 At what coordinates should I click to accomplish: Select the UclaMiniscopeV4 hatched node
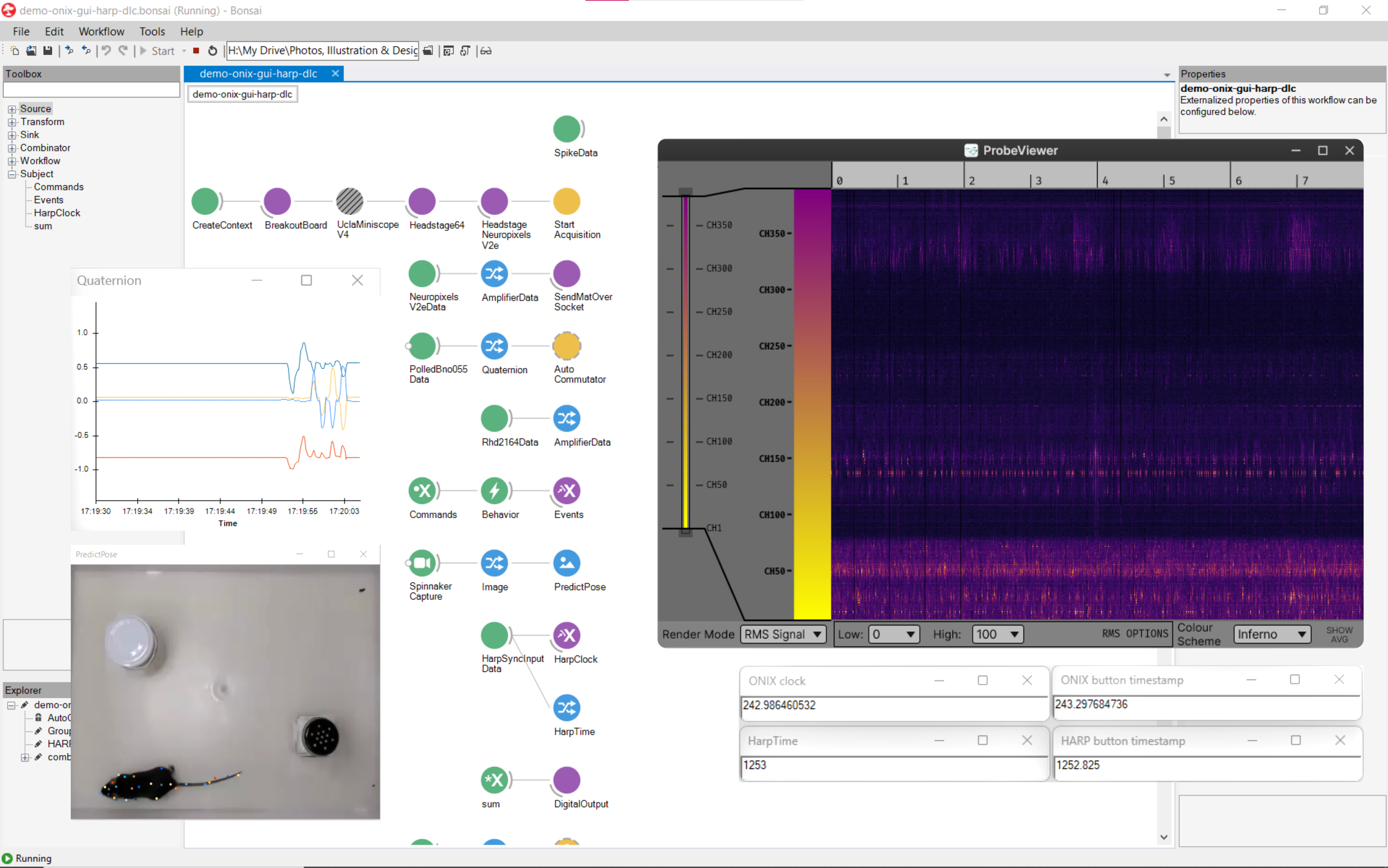[x=349, y=201]
